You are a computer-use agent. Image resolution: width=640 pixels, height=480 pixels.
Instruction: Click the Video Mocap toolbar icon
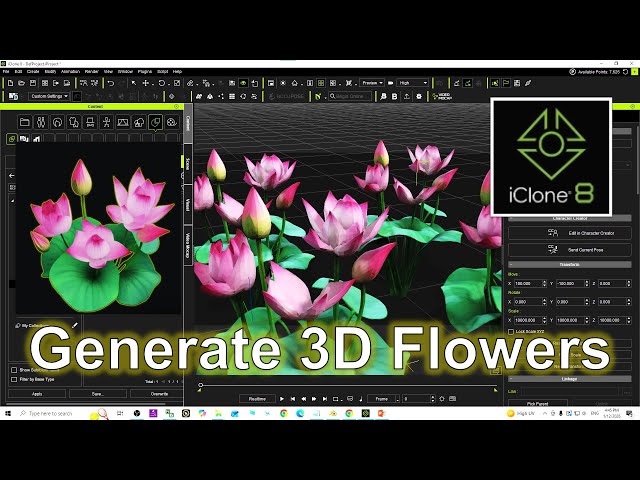tap(441, 96)
